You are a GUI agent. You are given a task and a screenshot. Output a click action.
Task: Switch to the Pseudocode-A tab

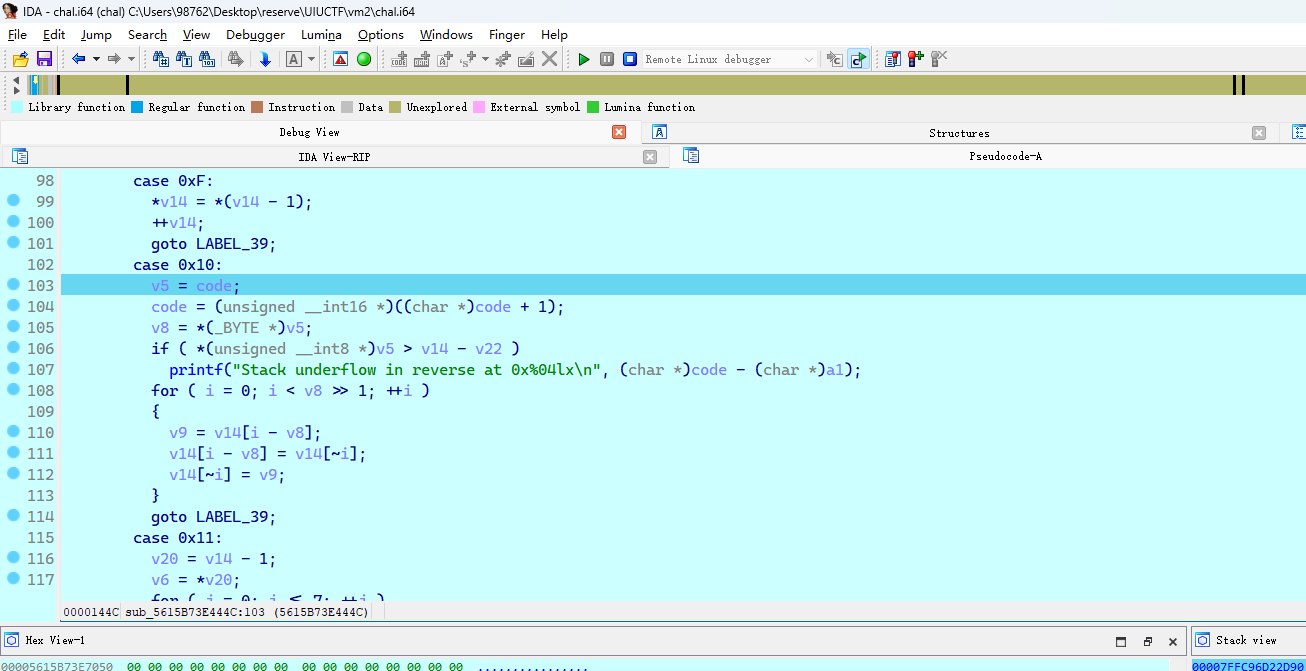click(1005, 156)
